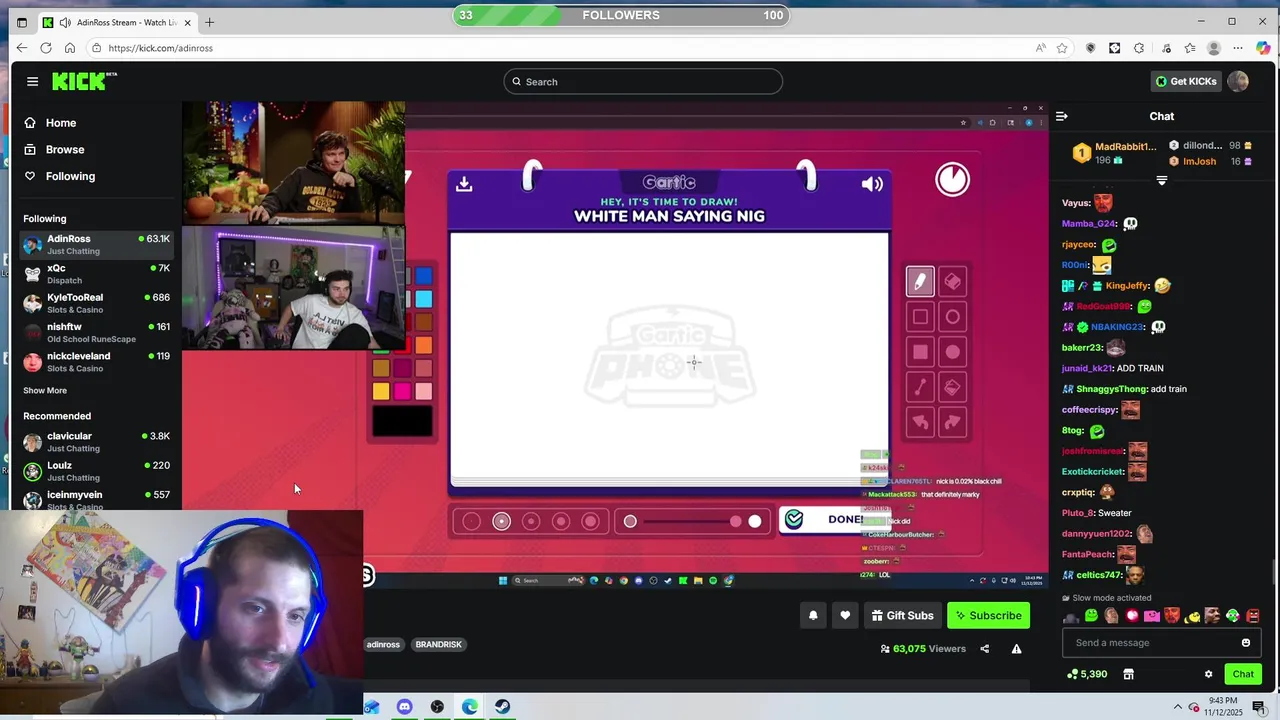
Task: Open the share icon next to viewer count
Action: pyautogui.click(x=984, y=649)
